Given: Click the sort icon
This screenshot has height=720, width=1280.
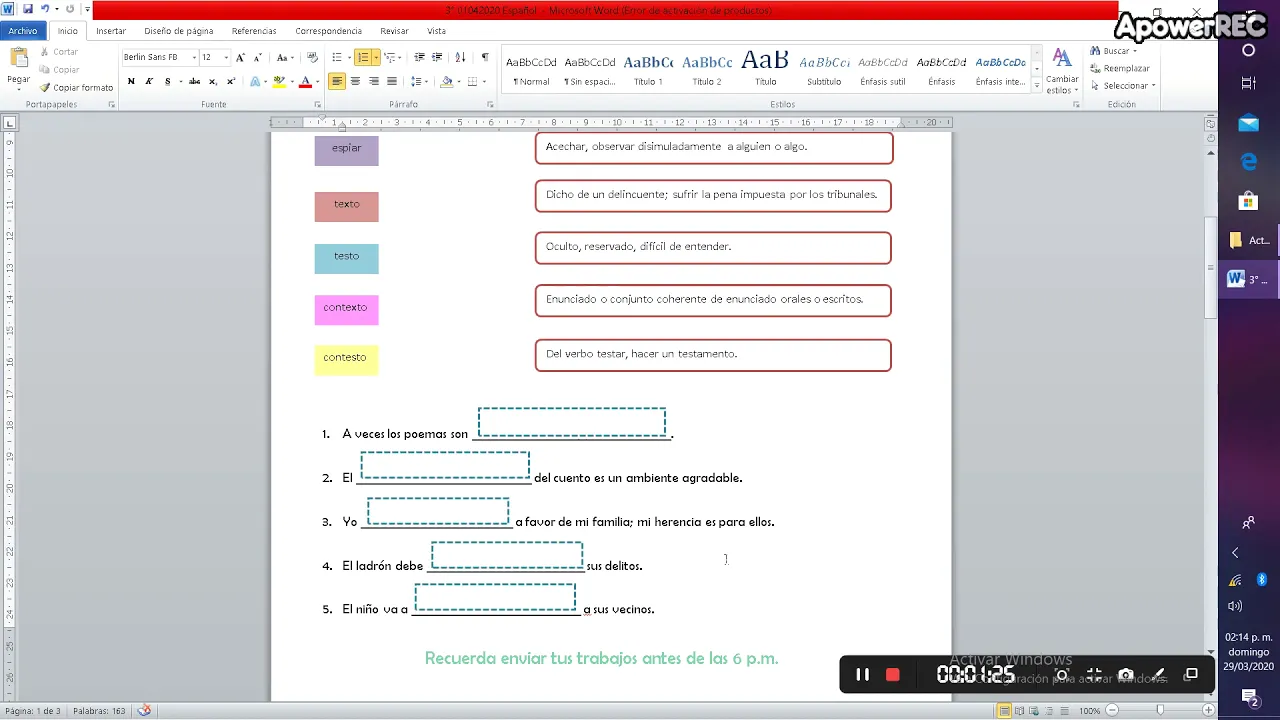Looking at the screenshot, I should [x=460, y=58].
